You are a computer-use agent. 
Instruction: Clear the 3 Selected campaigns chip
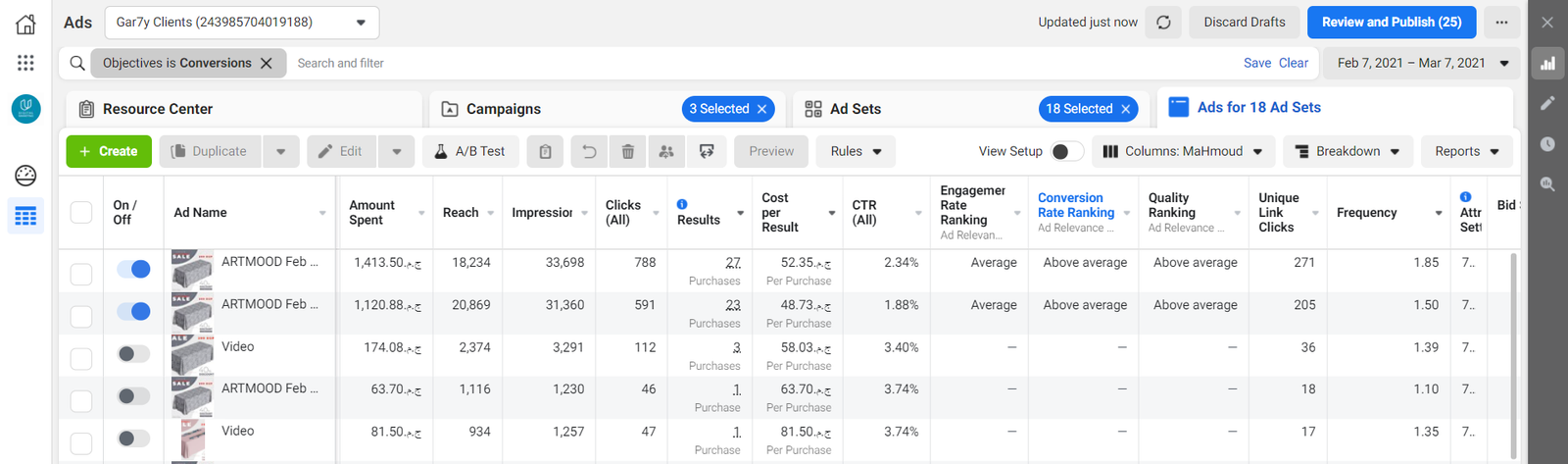click(x=762, y=109)
